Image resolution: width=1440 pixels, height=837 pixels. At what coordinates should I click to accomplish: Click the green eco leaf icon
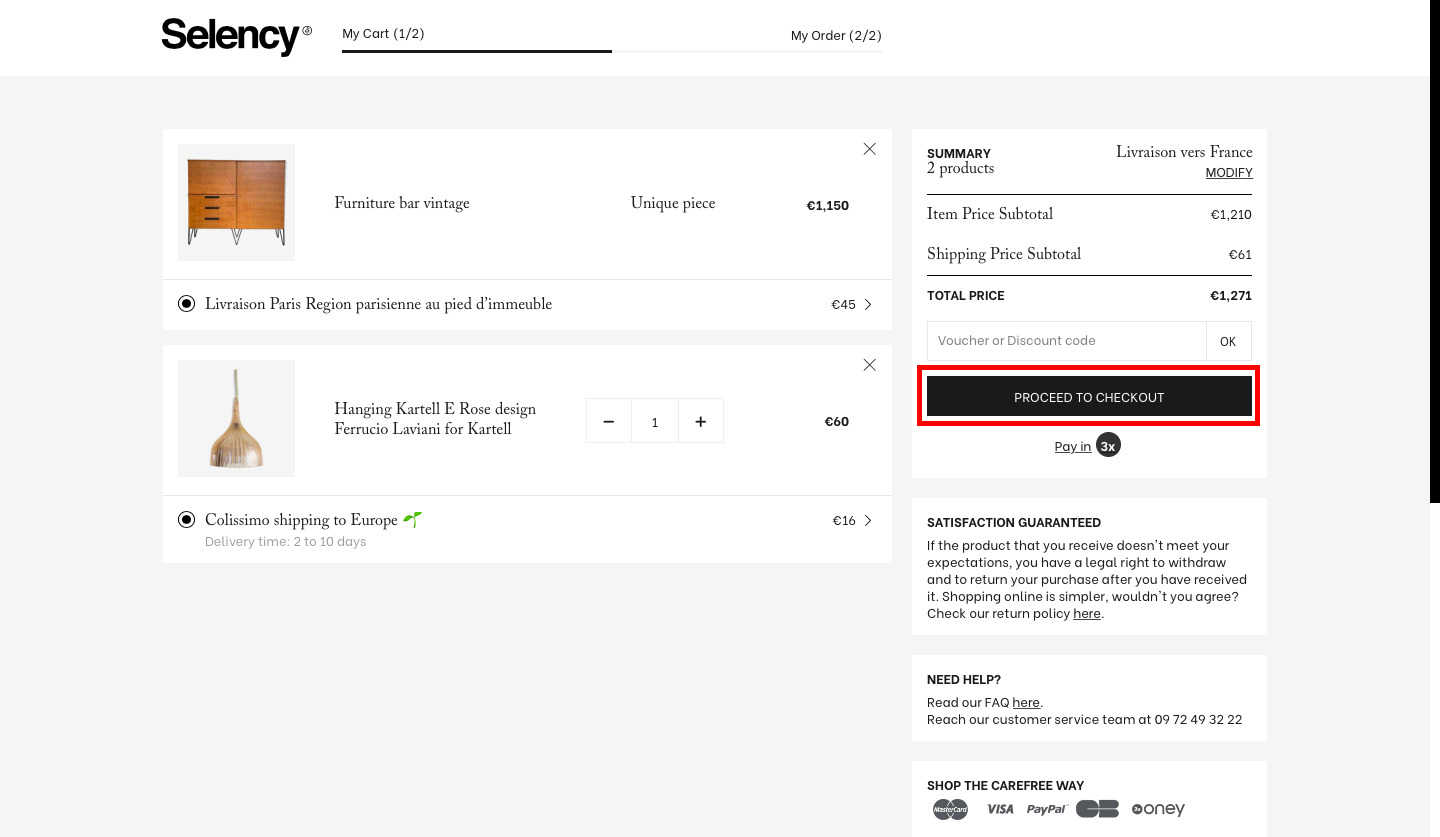point(413,519)
